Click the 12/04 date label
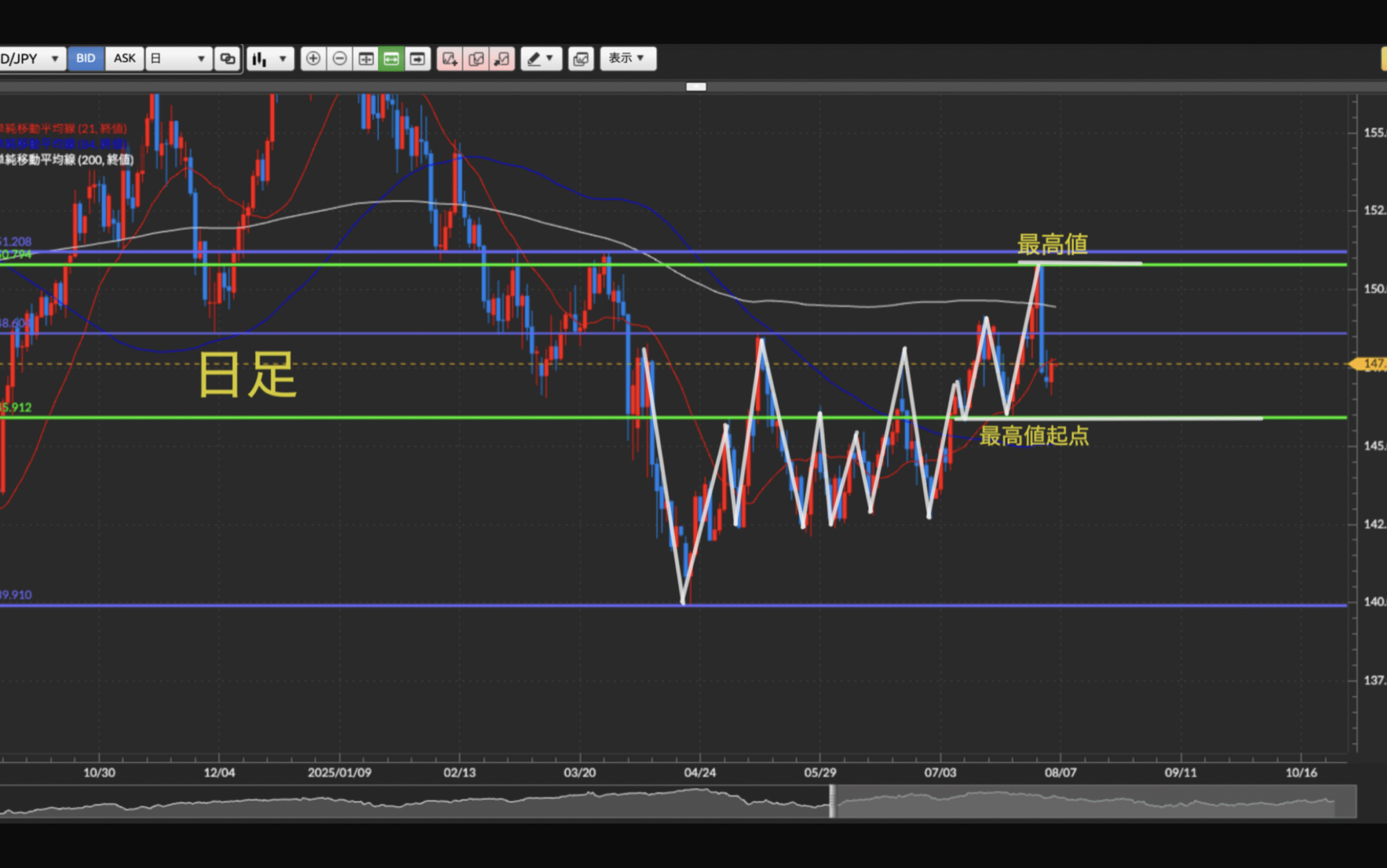Image resolution: width=1387 pixels, height=868 pixels. pyautogui.click(x=219, y=772)
